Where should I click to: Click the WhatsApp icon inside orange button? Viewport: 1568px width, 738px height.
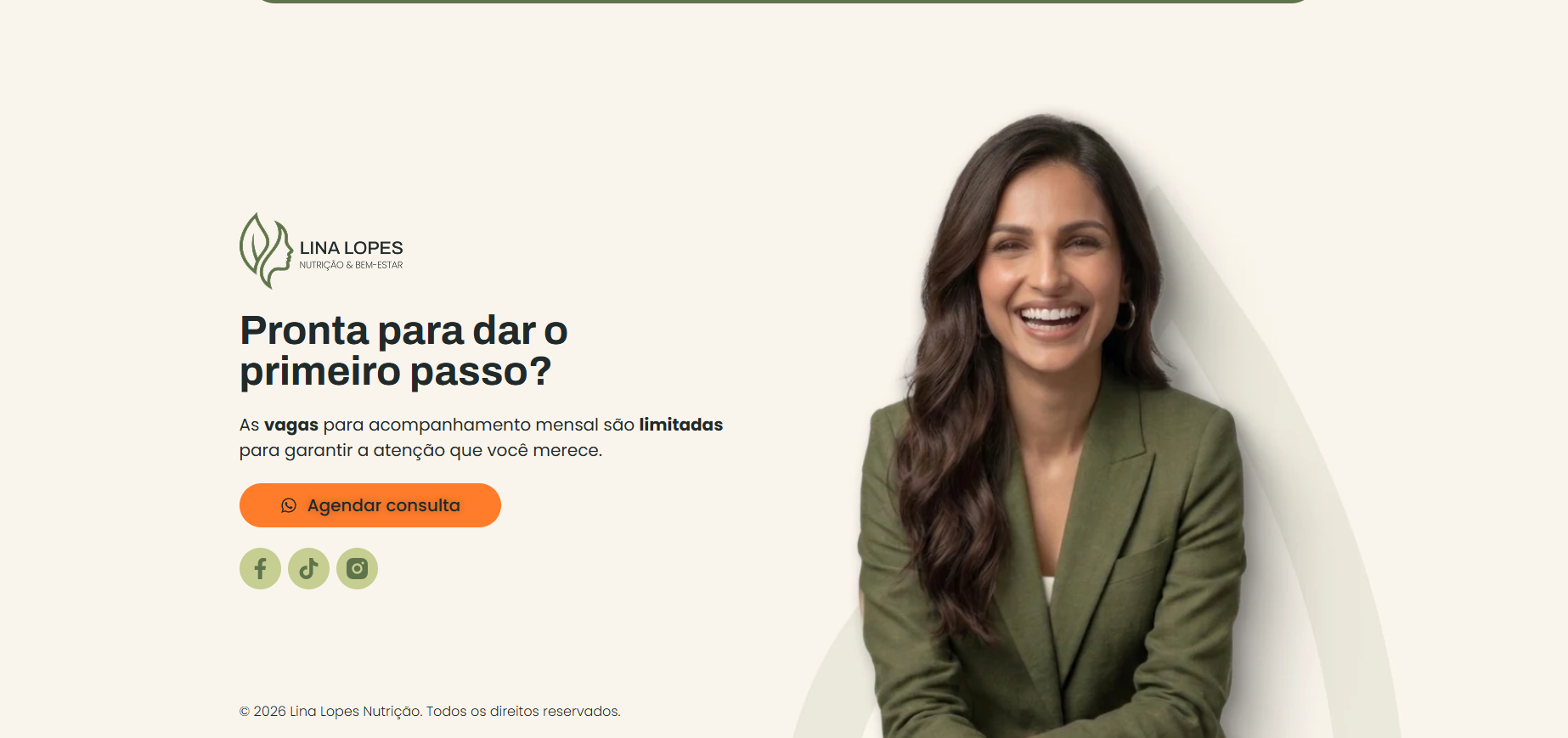289,505
